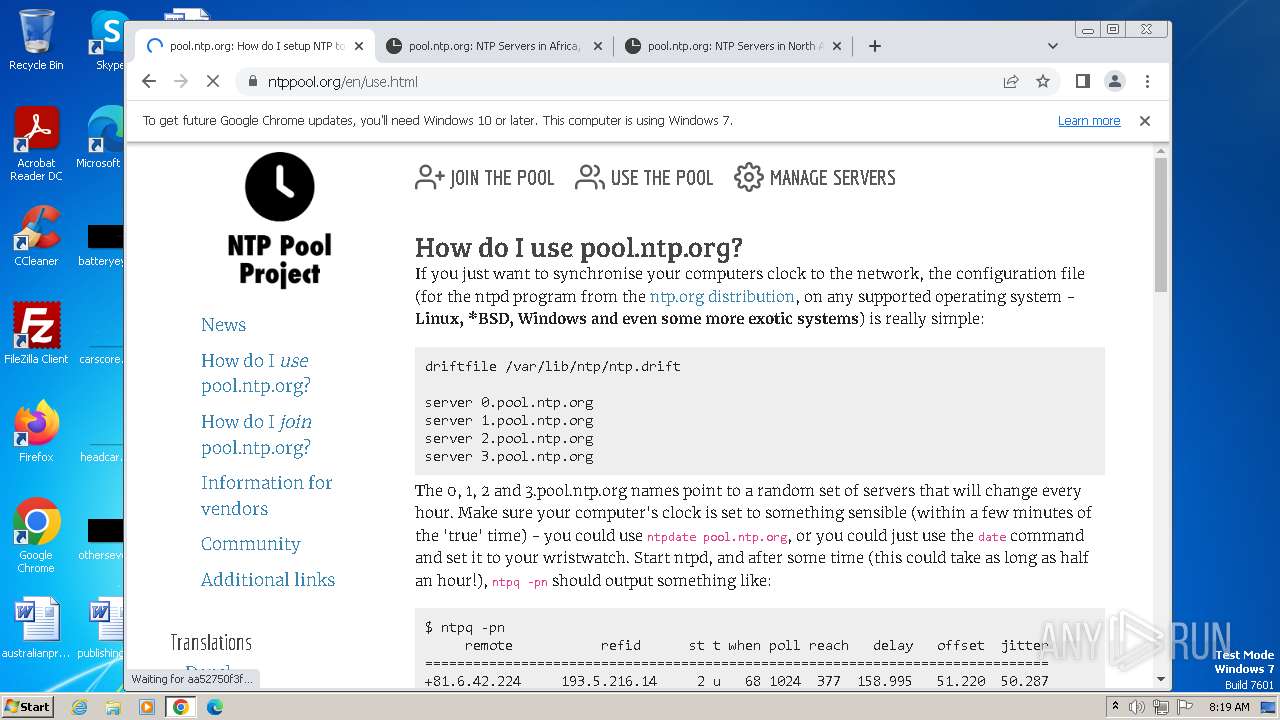Click the share page icon in address bar
This screenshot has height=720, width=1280.
point(1011,82)
